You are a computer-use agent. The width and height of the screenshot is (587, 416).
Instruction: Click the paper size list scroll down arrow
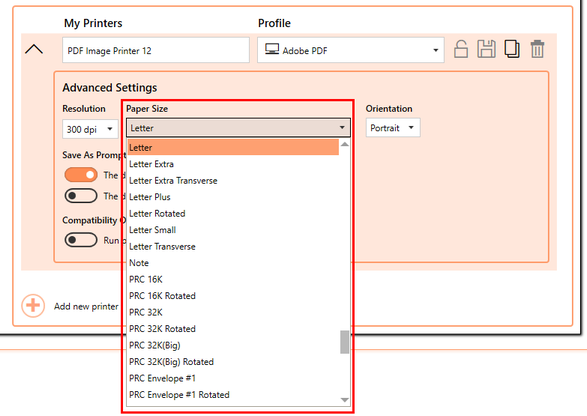tap(345, 400)
